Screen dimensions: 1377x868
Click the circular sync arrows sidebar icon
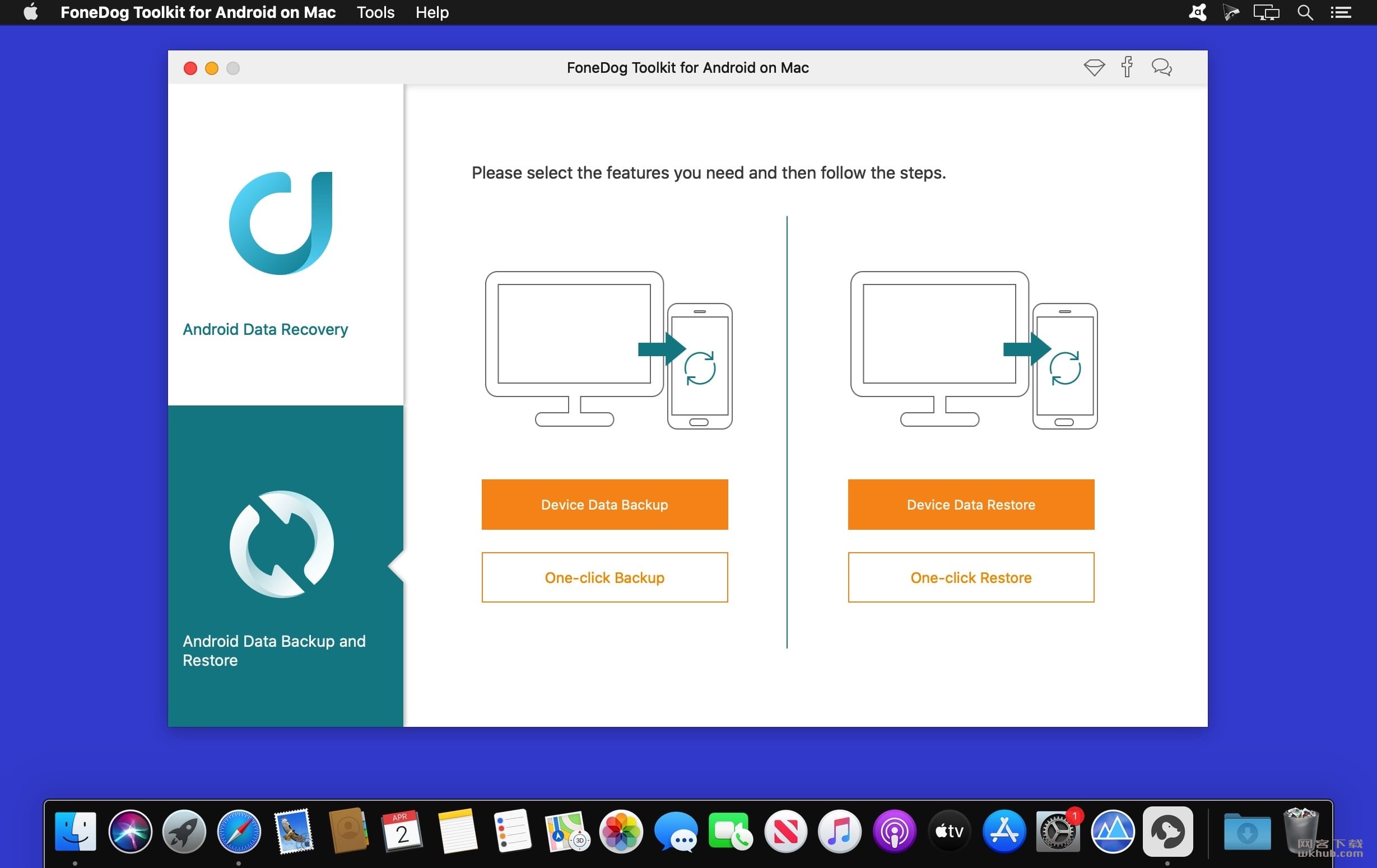click(281, 544)
